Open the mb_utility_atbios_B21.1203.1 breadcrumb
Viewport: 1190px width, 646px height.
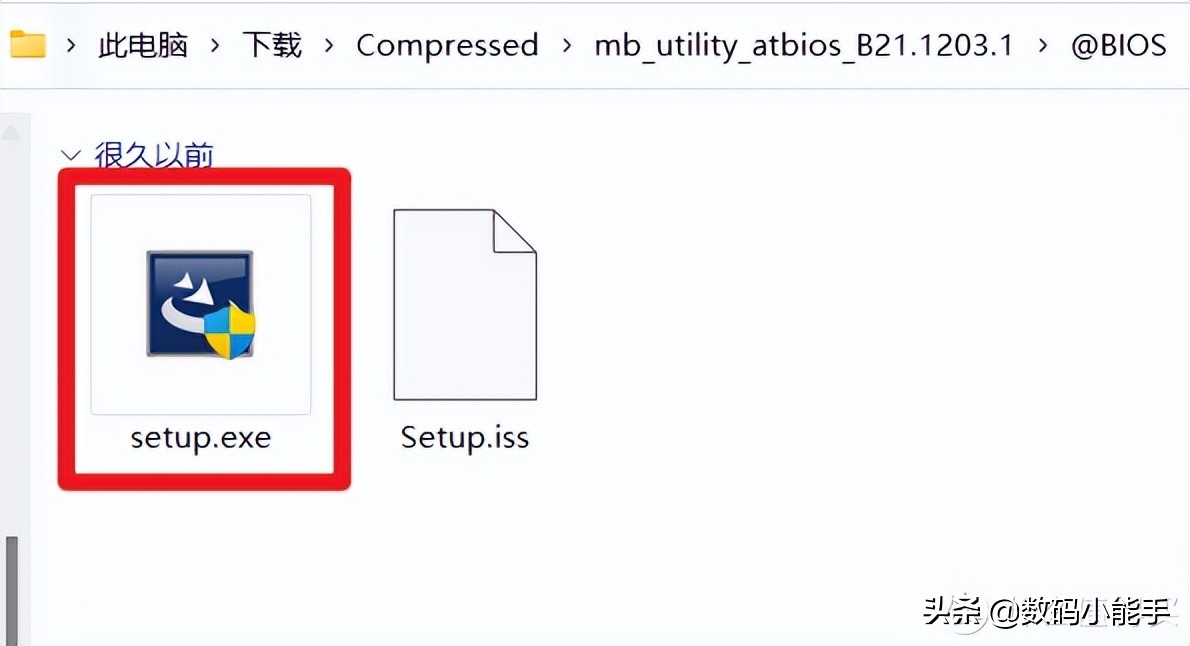(x=804, y=45)
